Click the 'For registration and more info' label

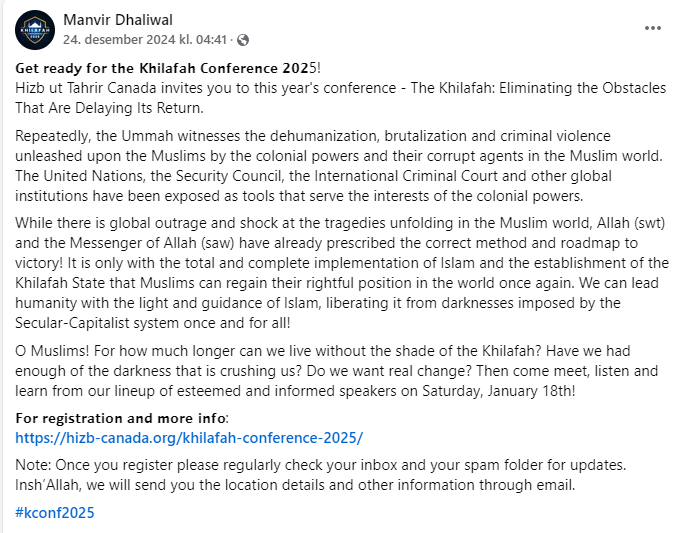coord(123,419)
